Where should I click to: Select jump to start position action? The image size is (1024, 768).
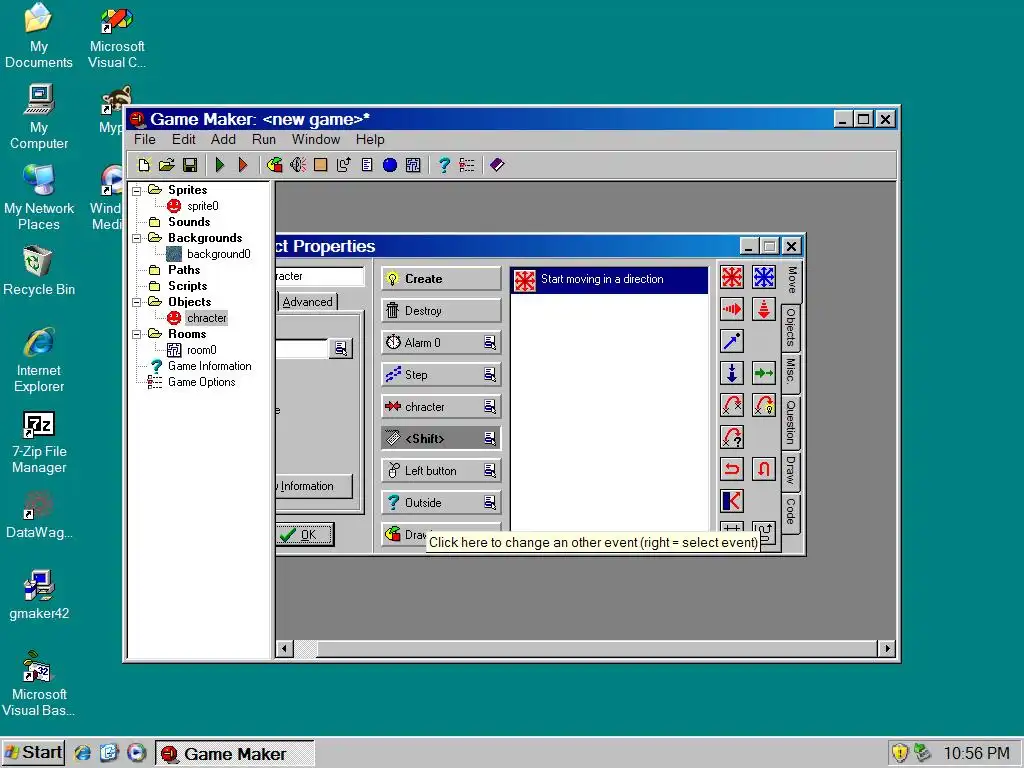[x=763, y=406]
